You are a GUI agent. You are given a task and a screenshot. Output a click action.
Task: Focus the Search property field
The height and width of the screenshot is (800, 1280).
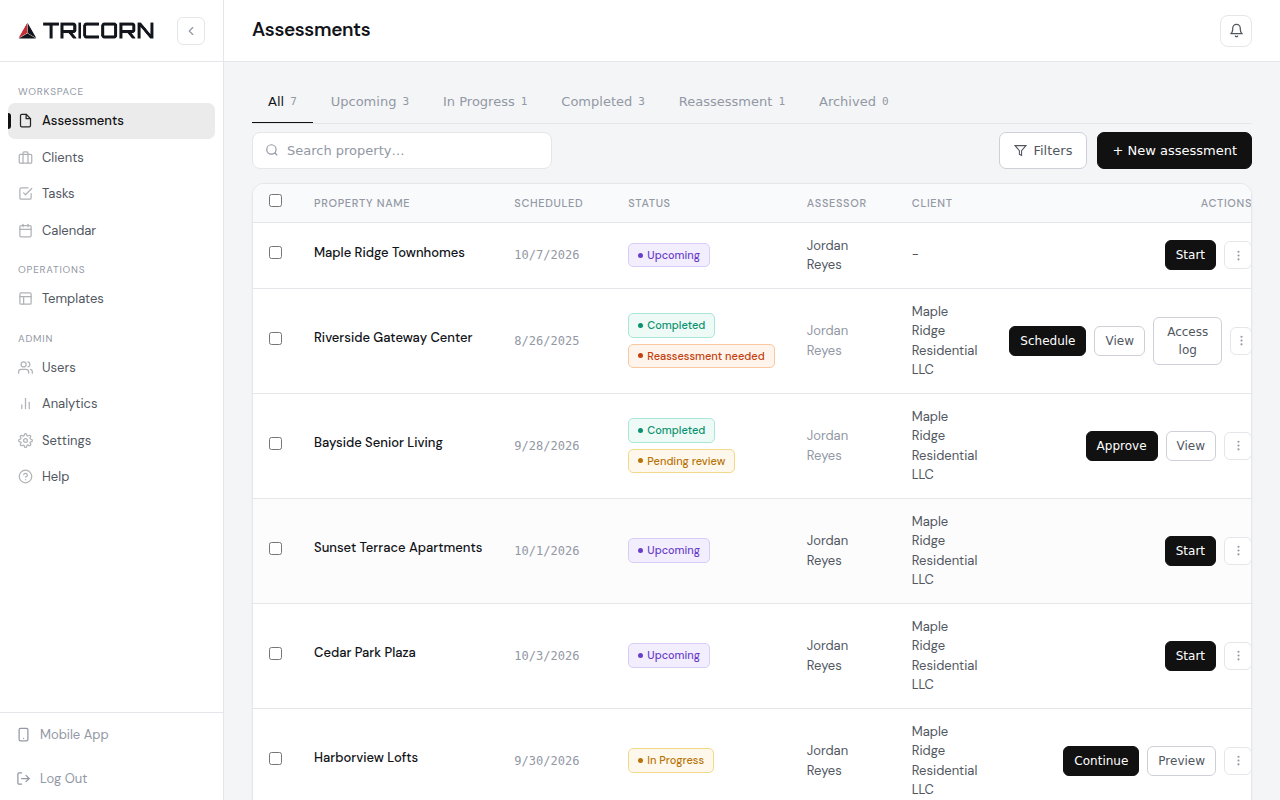[x=402, y=151]
